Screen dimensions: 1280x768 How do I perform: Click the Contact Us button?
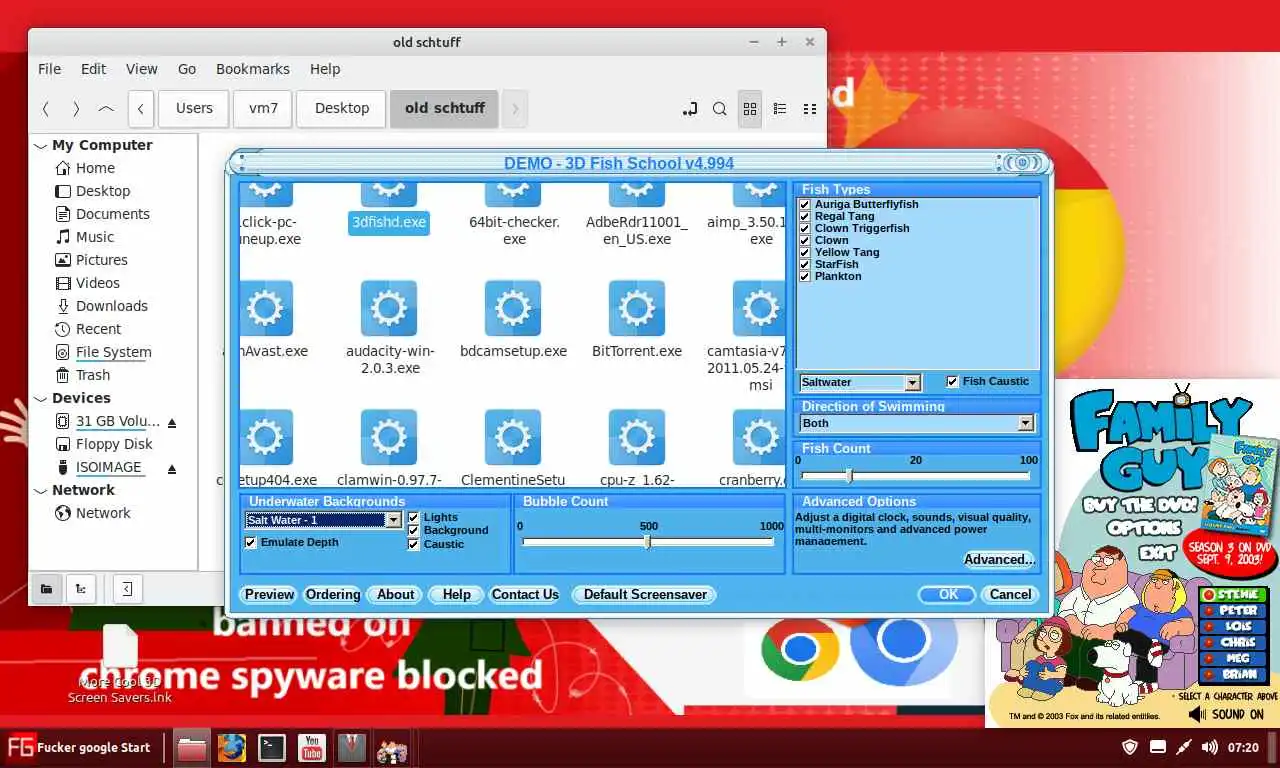click(524, 594)
